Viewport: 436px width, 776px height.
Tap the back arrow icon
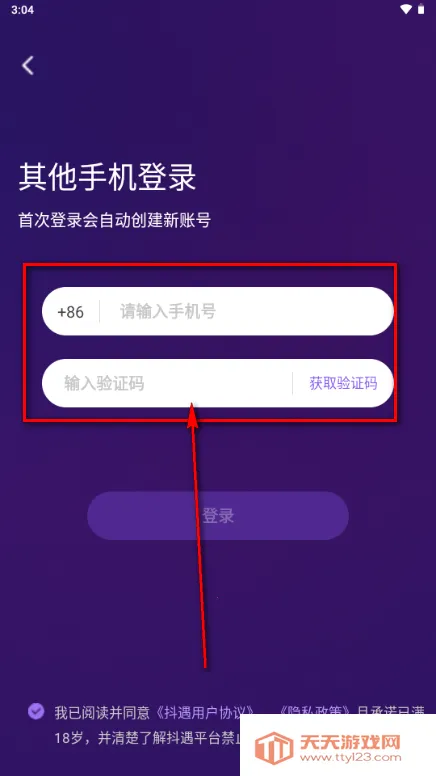(x=28, y=65)
